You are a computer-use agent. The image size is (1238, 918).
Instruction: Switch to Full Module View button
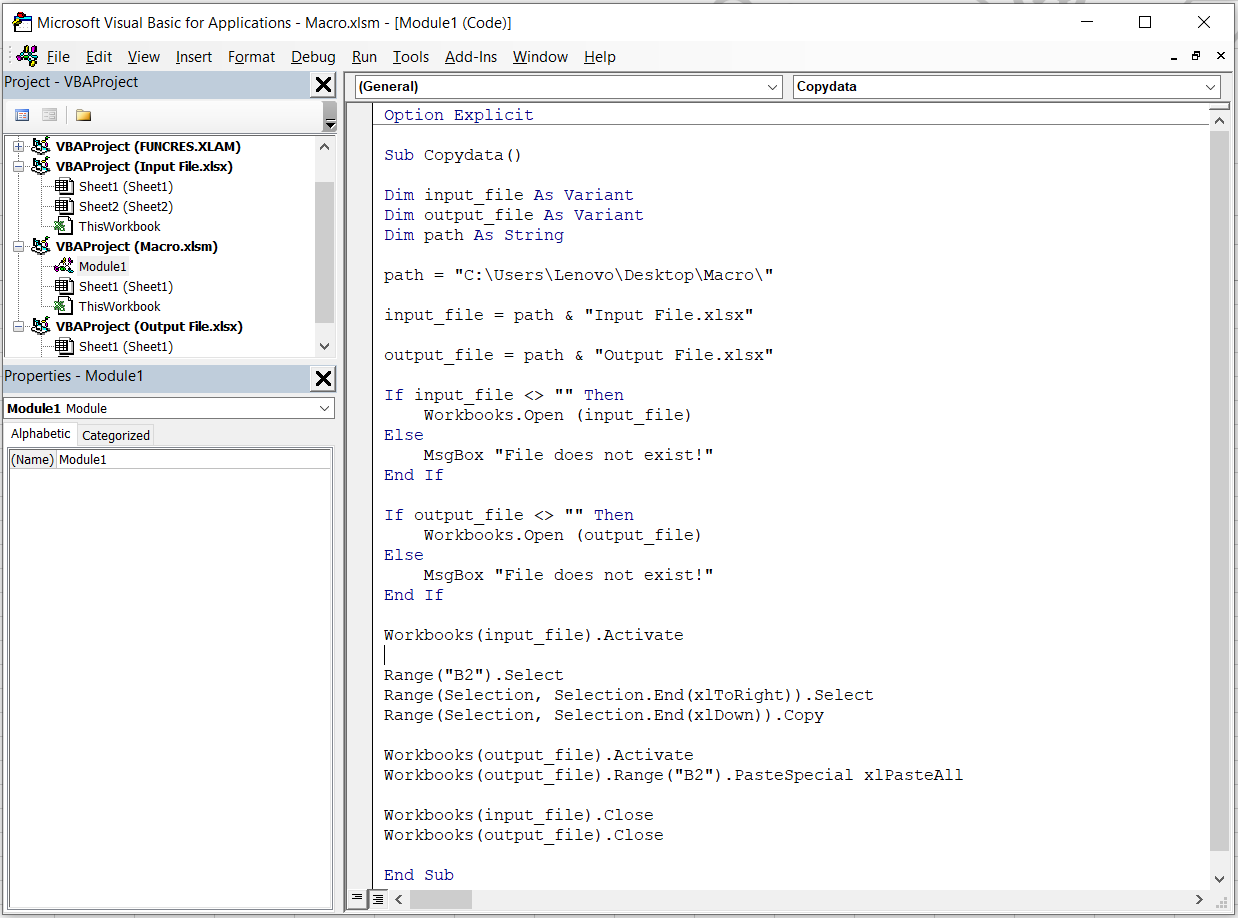378,899
